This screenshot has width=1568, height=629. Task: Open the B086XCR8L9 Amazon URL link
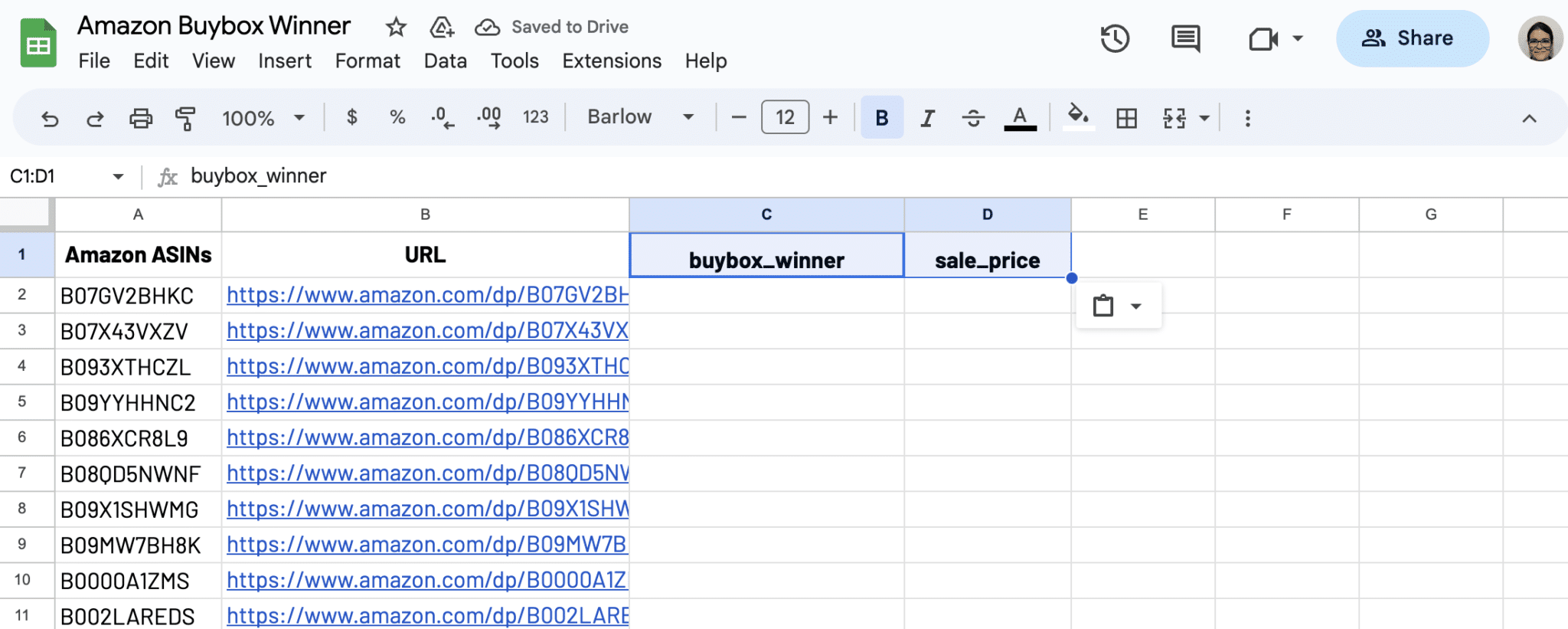(x=427, y=437)
